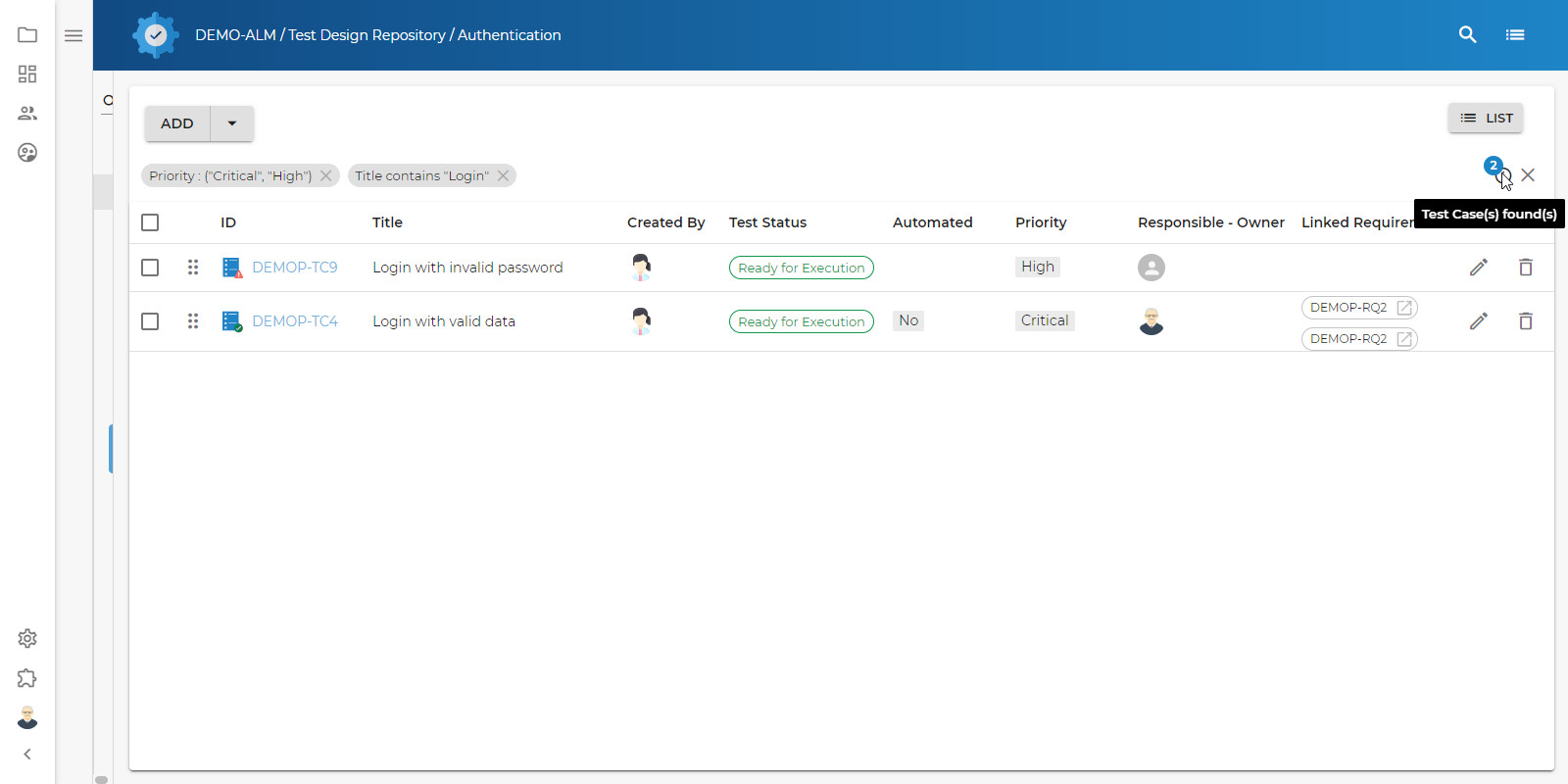
Task: Sort by Test Status column header
Action: pos(767,222)
